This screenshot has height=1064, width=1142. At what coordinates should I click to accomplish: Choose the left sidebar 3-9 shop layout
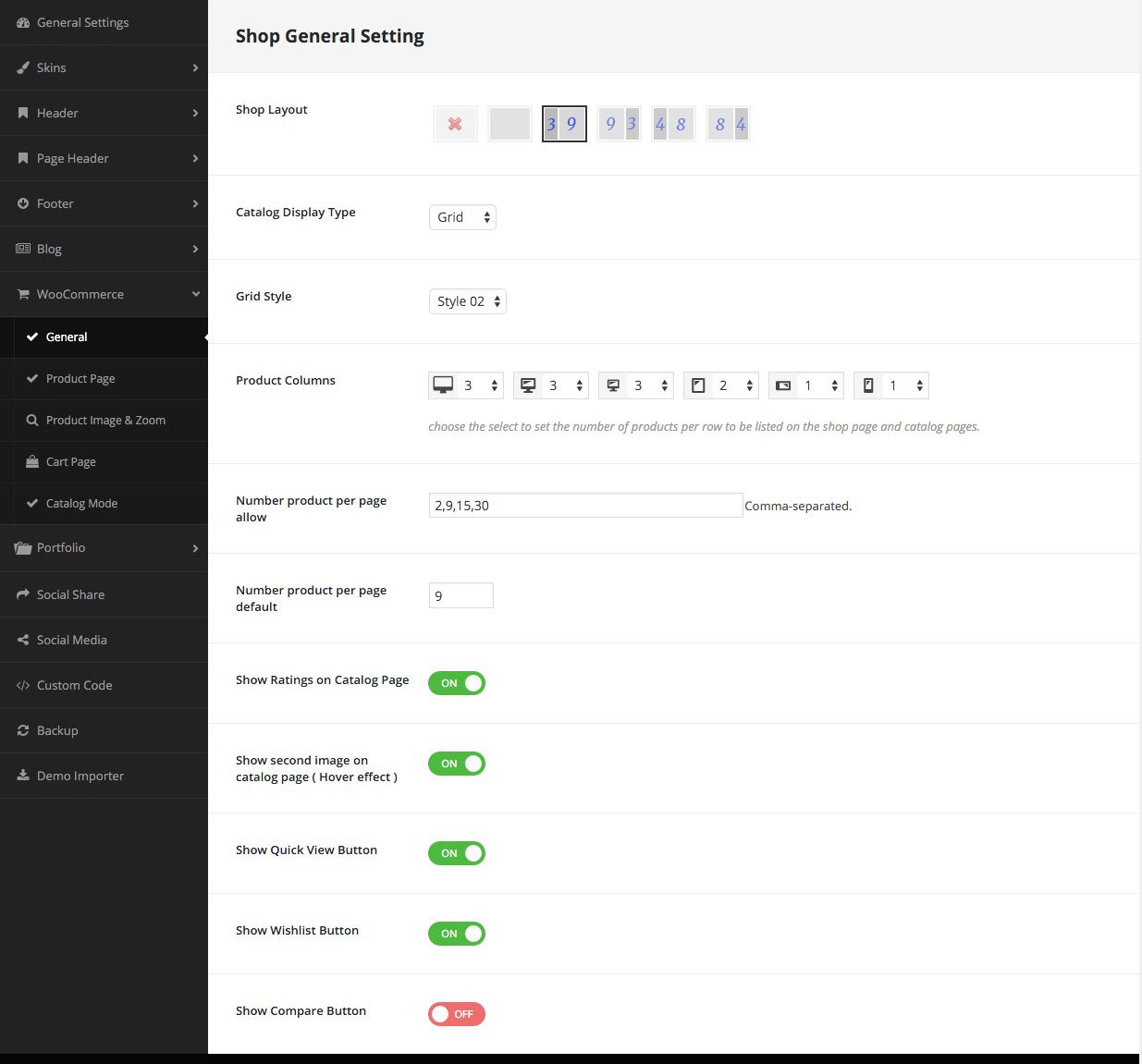[x=564, y=124]
